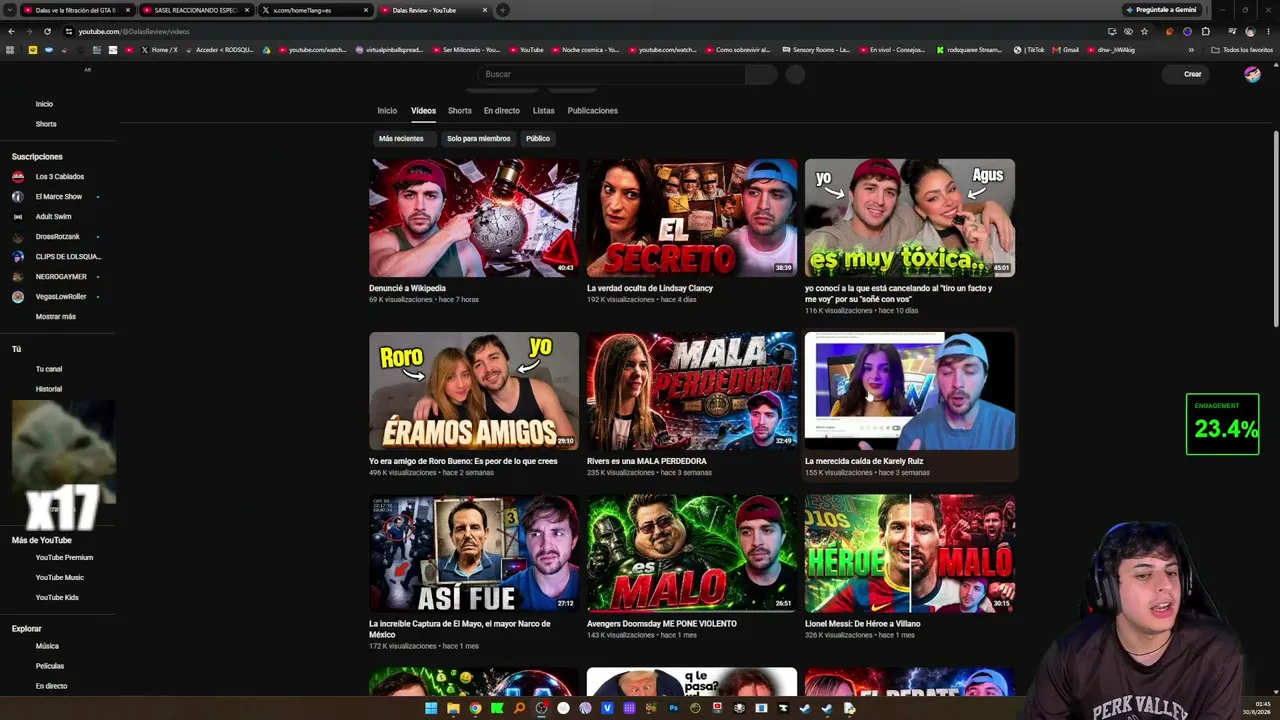Image resolution: width=1280 pixels, height=720 pixels.
Task: Open the Publicaciones channel tab
Action: pos(593,111)
